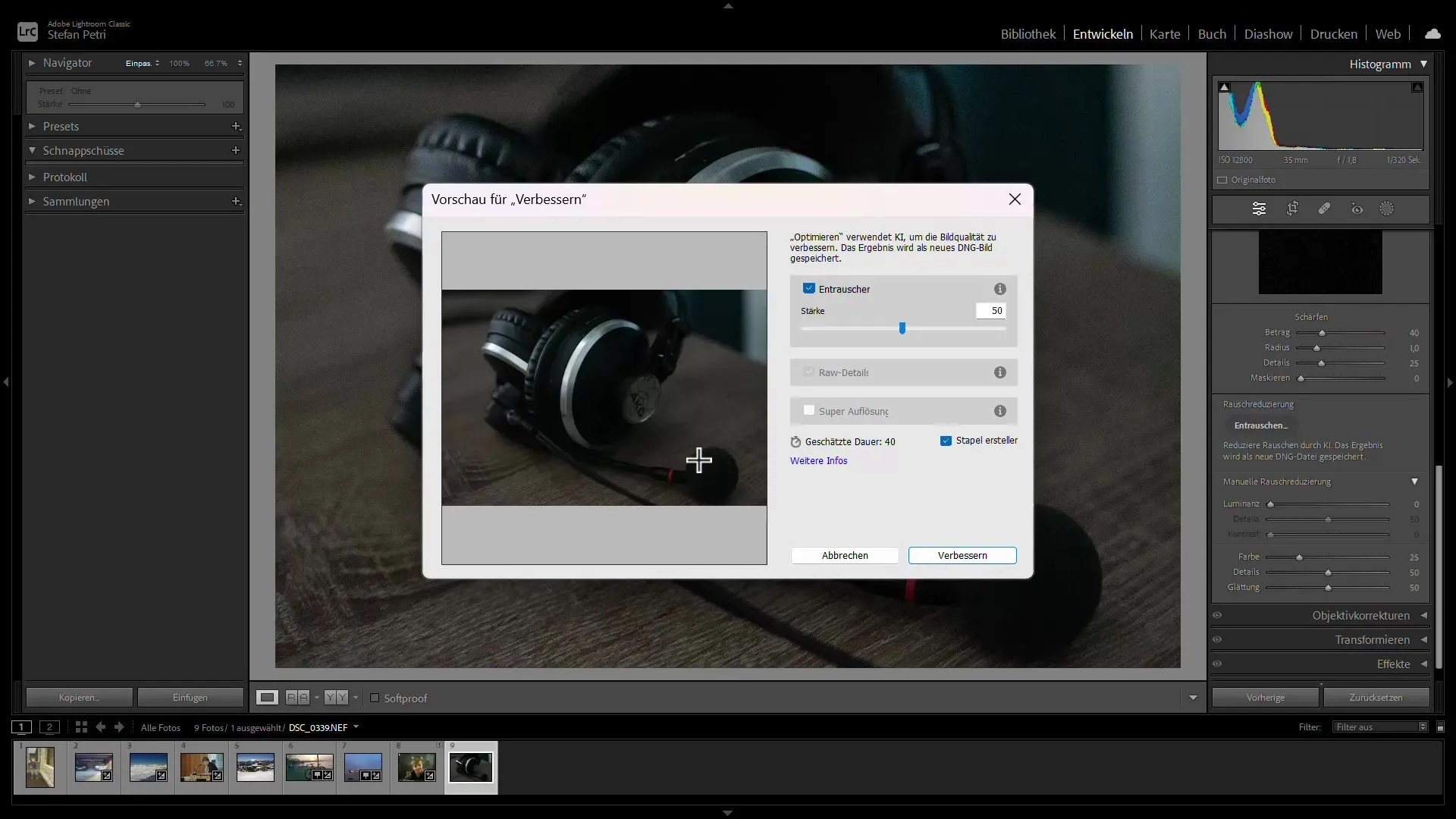Select second window display 2
The image size is (1456, 819).
(49, 727)
